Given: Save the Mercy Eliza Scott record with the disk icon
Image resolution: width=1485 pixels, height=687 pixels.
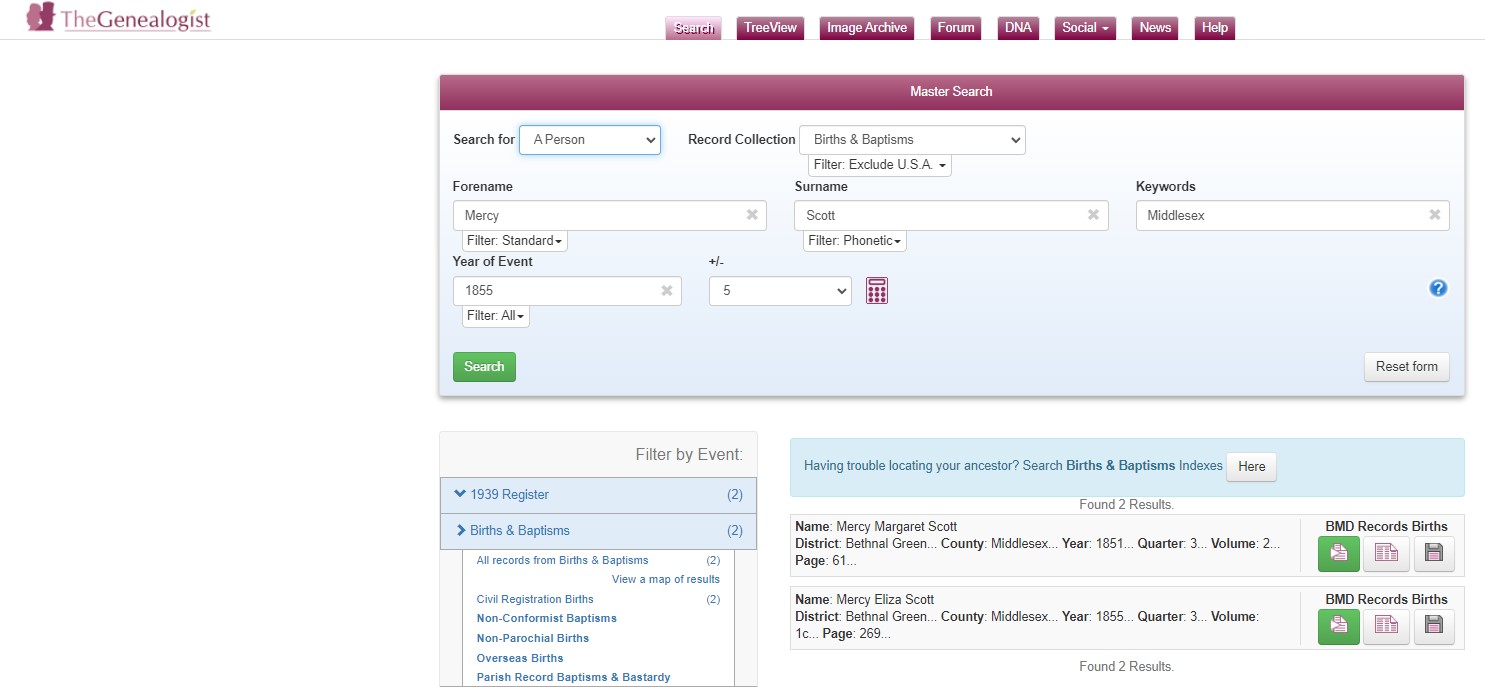Looking at the screenshot, I should [x=1433, y=626].
